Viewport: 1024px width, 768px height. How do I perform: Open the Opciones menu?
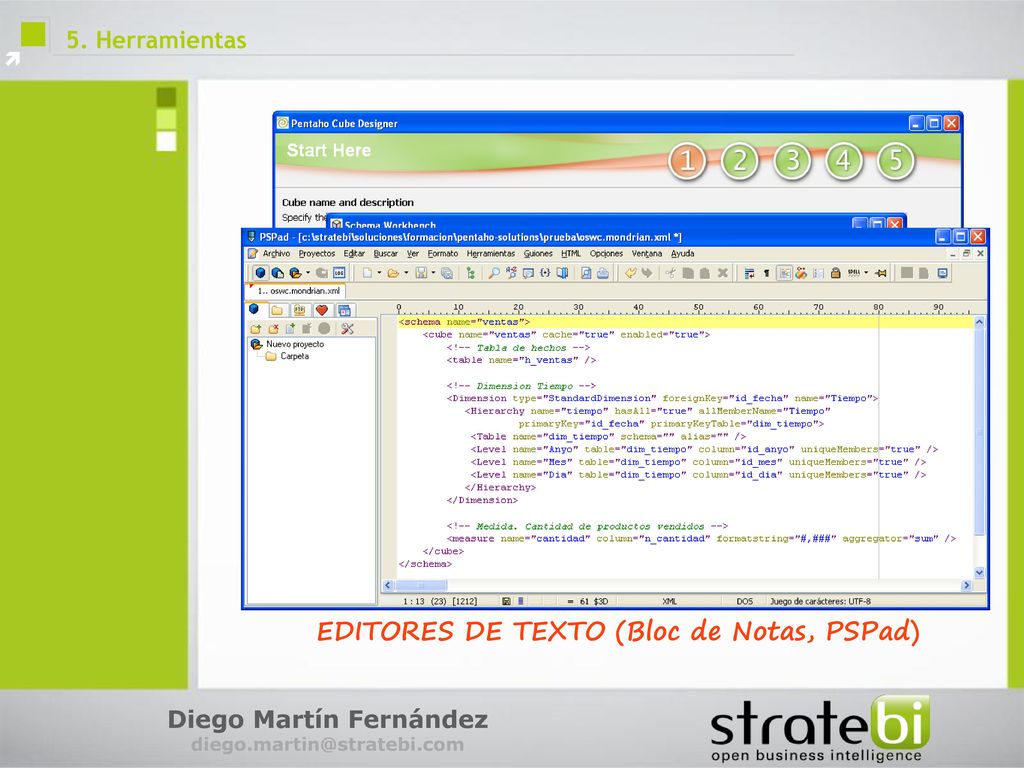tap(606, 253)
